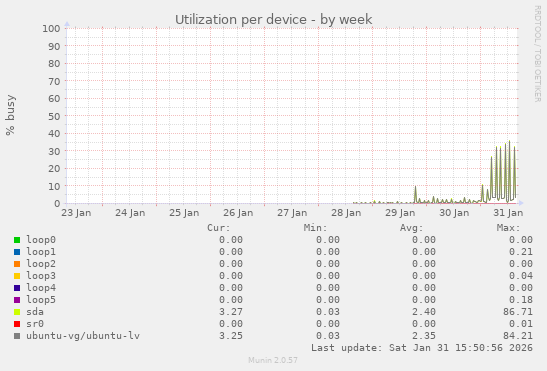Click the green loop0 legend swatch
The image size is (547, 371).
[x=17, y=240]
